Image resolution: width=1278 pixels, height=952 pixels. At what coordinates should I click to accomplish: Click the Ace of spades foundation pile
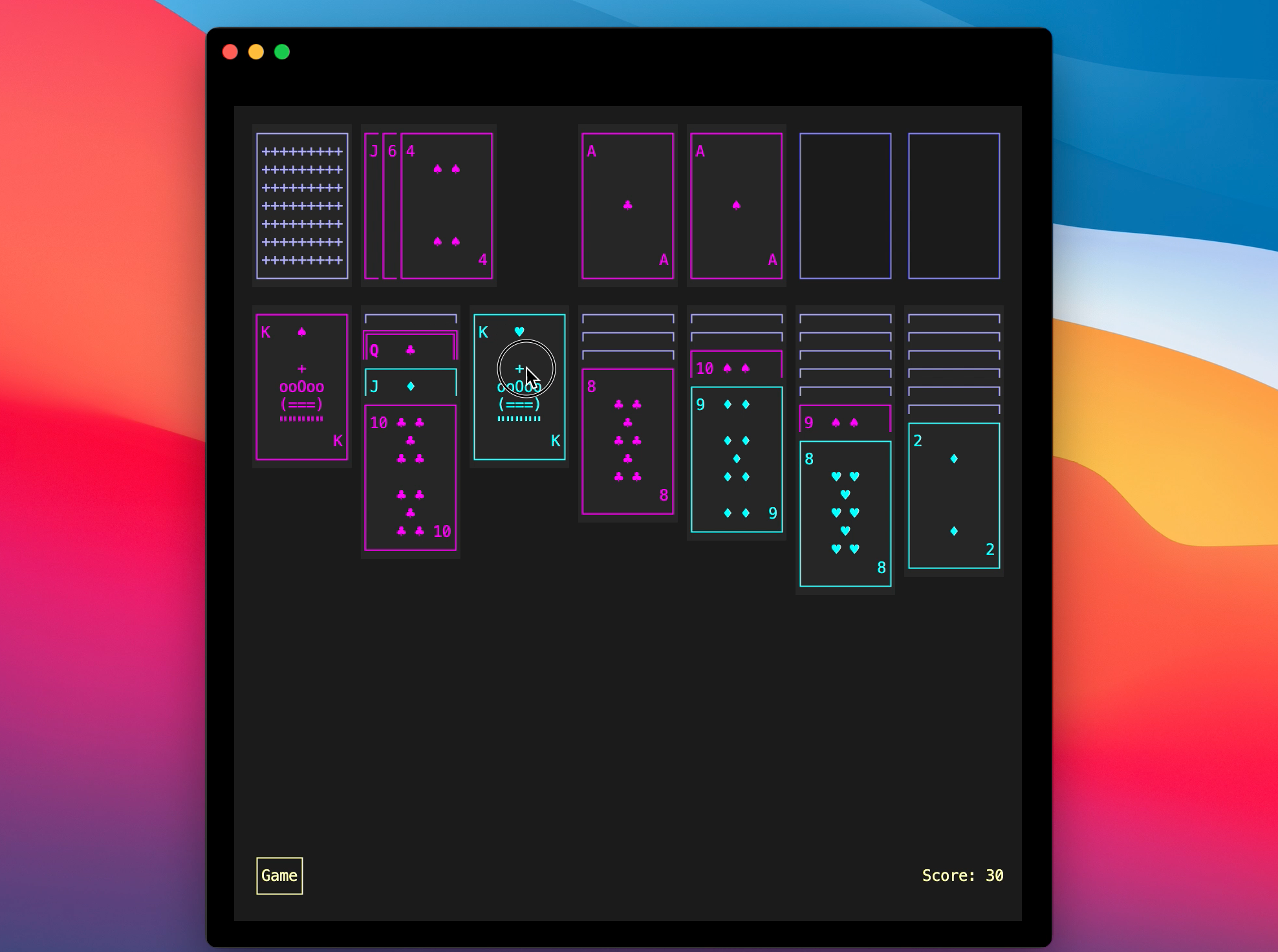pos(736,206)
